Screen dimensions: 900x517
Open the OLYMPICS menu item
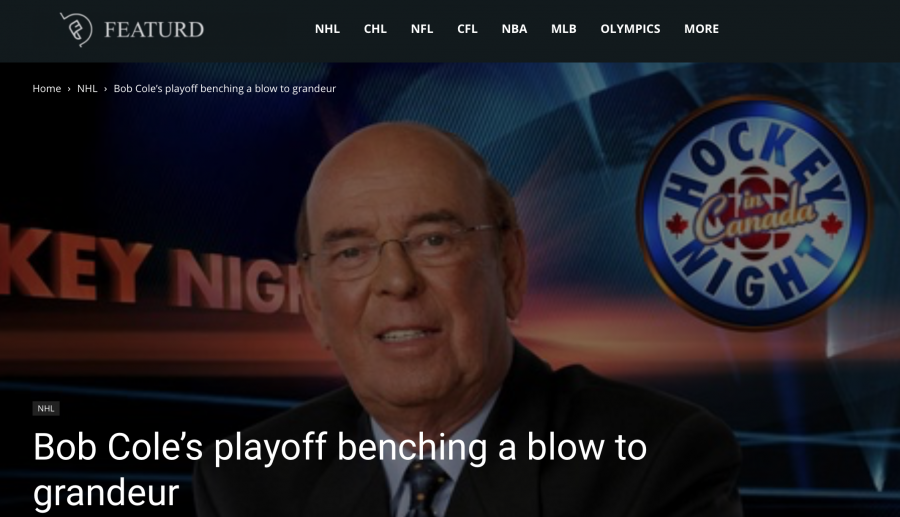[630, 29]
